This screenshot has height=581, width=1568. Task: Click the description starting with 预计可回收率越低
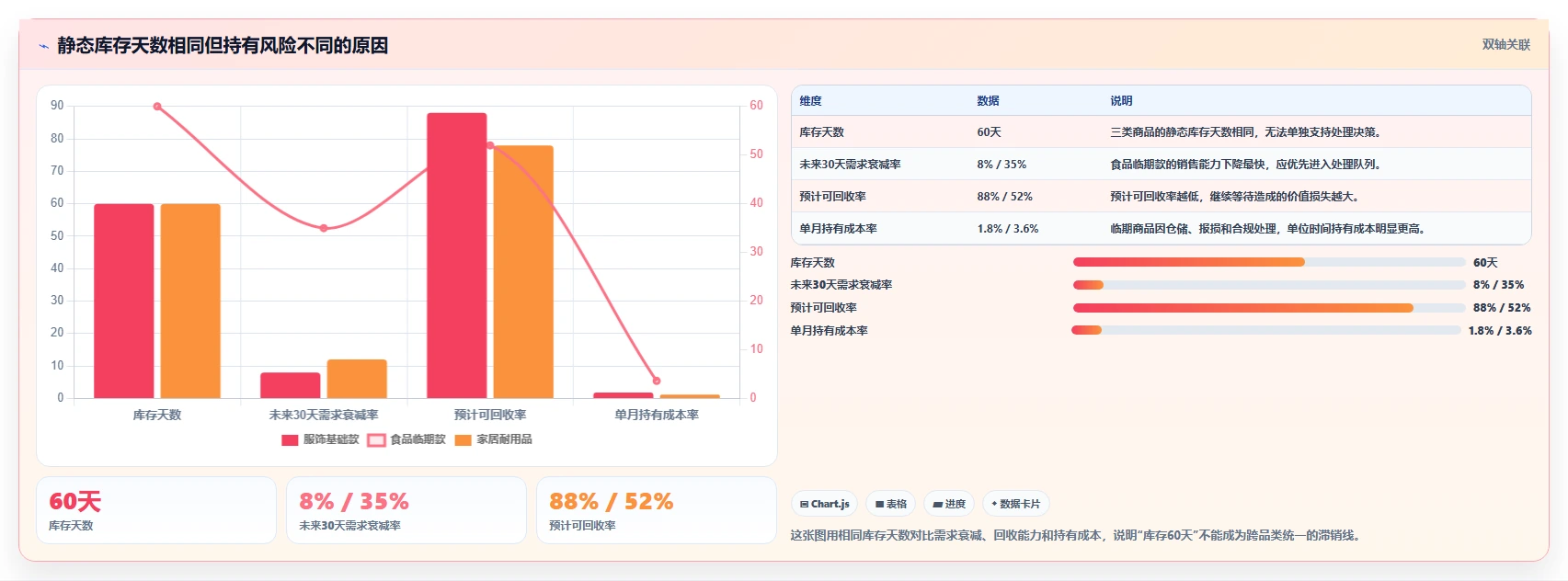(1234, 197)
